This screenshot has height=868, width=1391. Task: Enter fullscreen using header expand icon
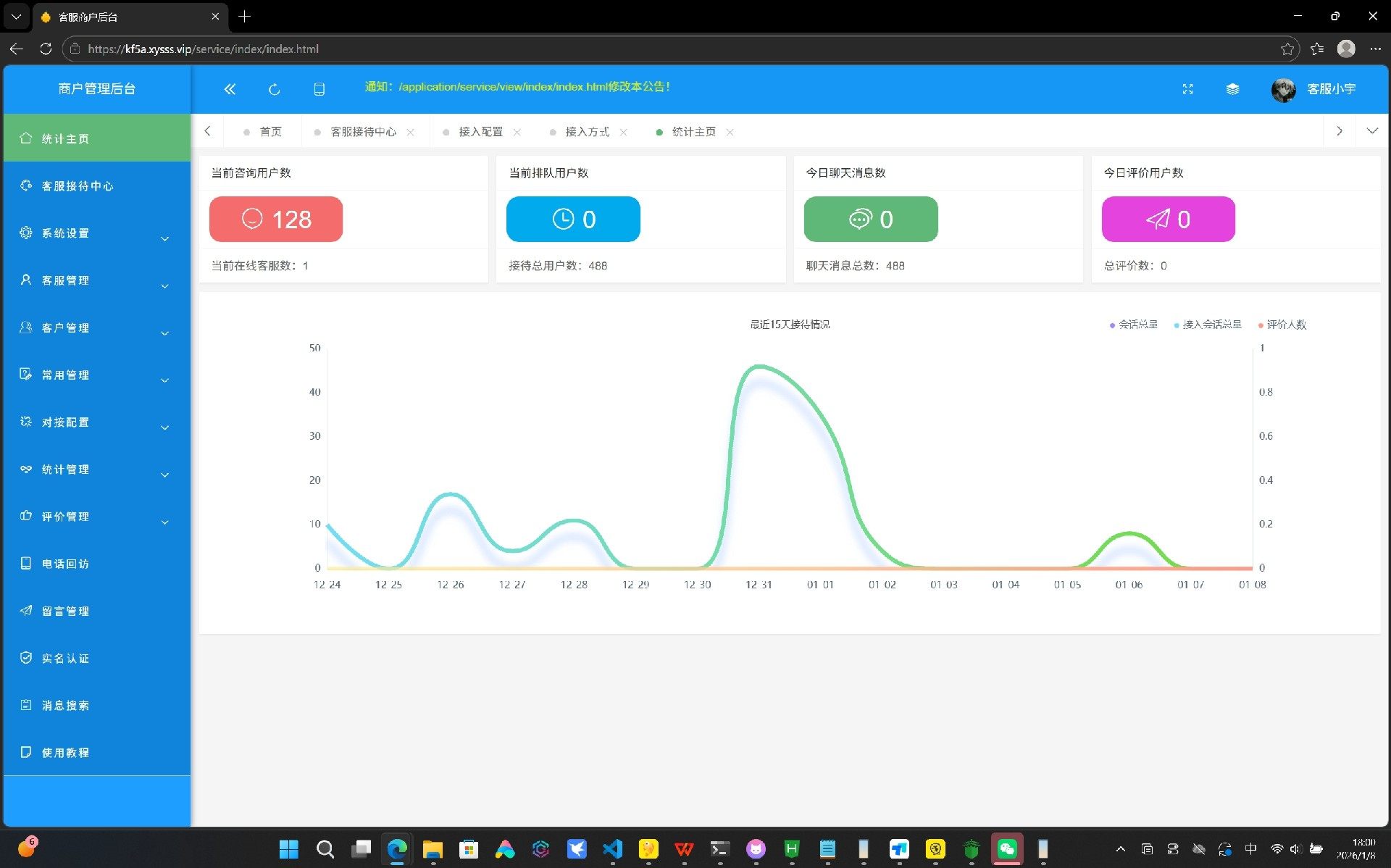(1187, 89)
